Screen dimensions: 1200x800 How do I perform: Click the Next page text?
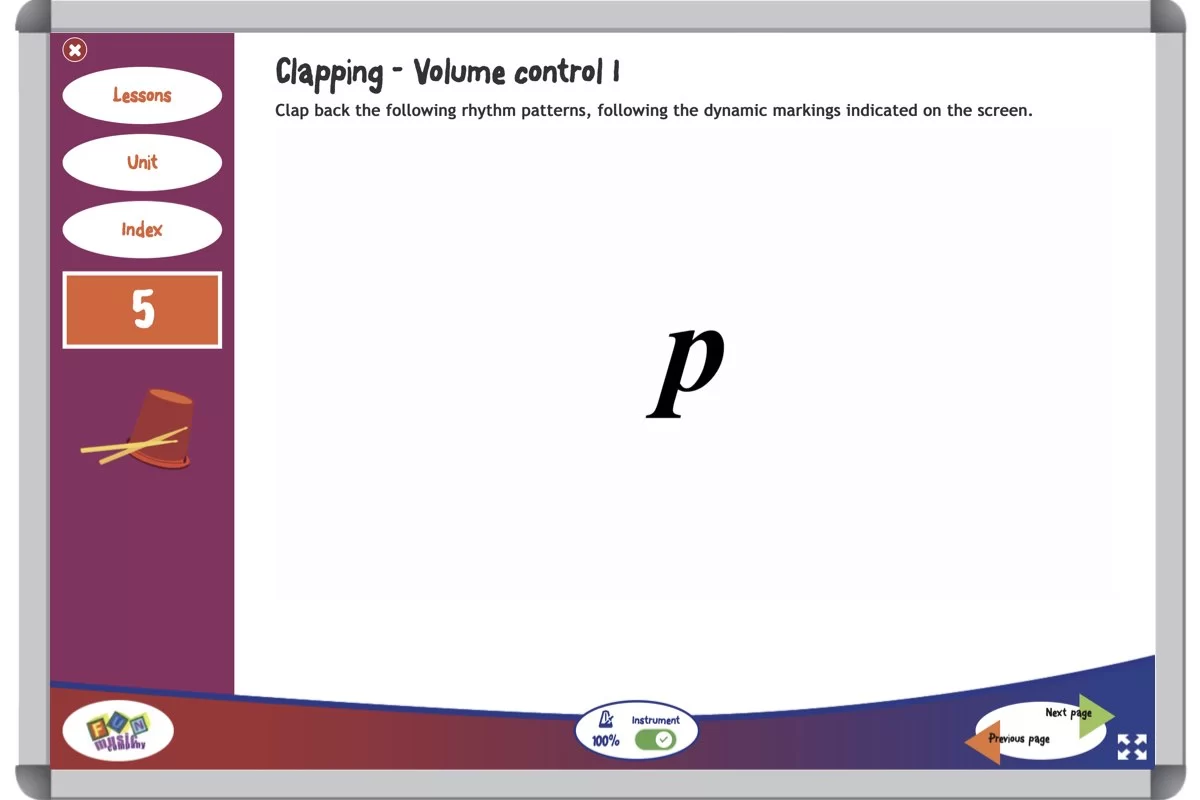(x=1066, y=713)
